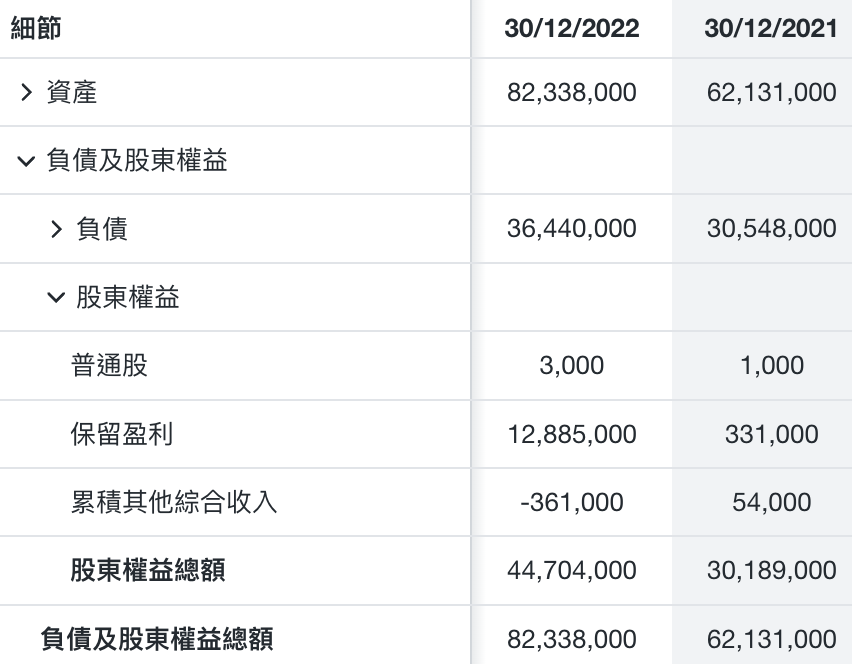The height and width of the screenshot is (664, 852).
Task: Collapse the 股東權益 section chevron
Action: pyautogui.click(x=56, y=297)
